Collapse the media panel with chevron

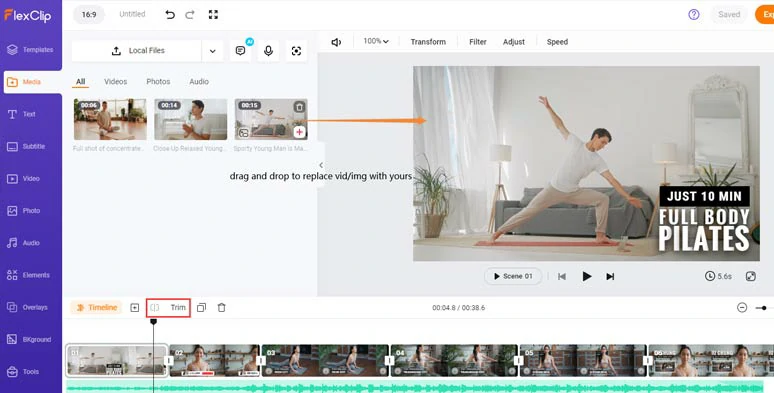[x=321, y=165]
